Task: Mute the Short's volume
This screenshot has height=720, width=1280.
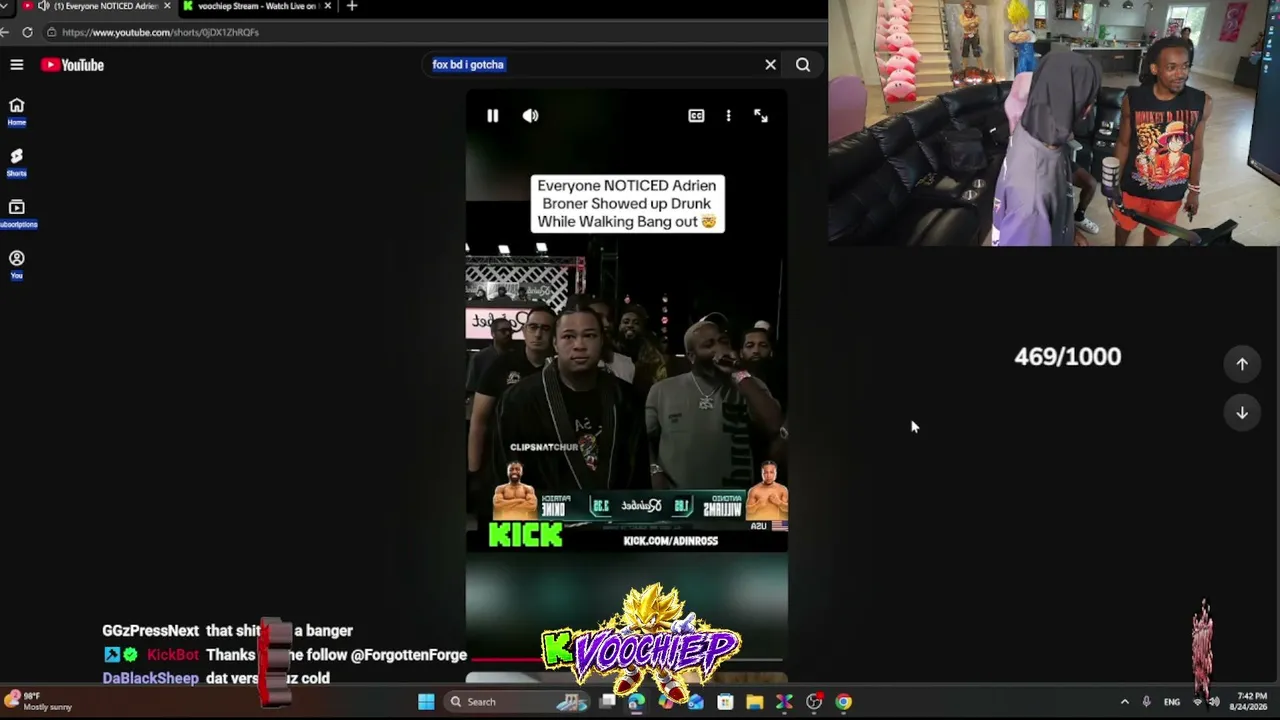Action: click(x=530, y=116)
